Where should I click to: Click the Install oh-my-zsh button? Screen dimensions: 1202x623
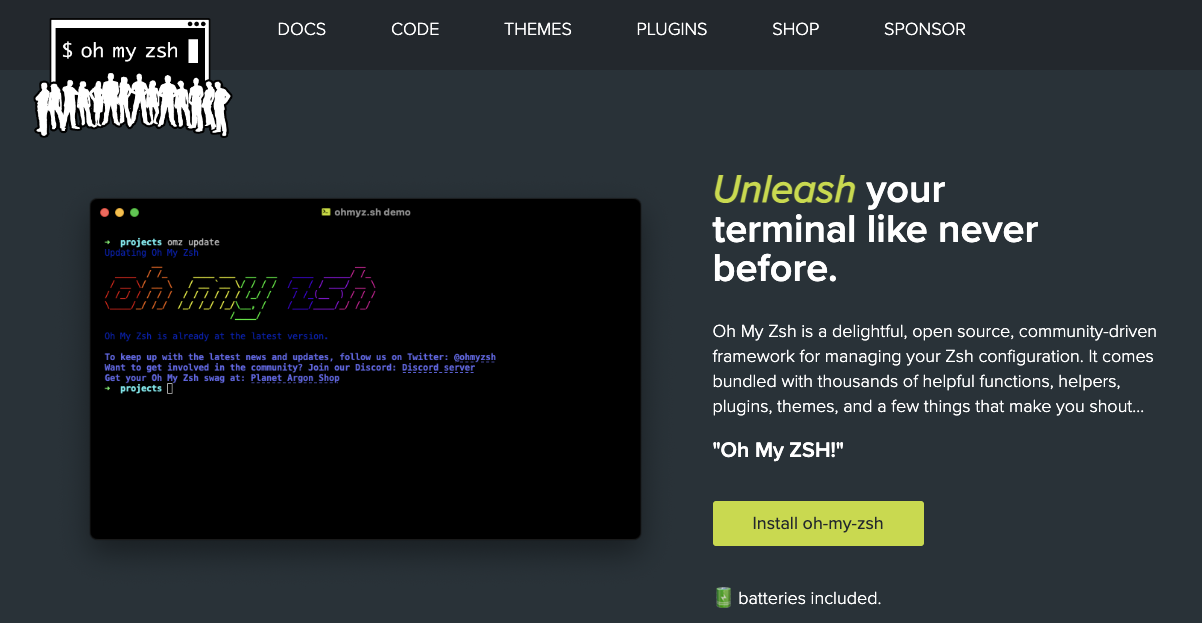pyautogui.click(x=818, y=523)
